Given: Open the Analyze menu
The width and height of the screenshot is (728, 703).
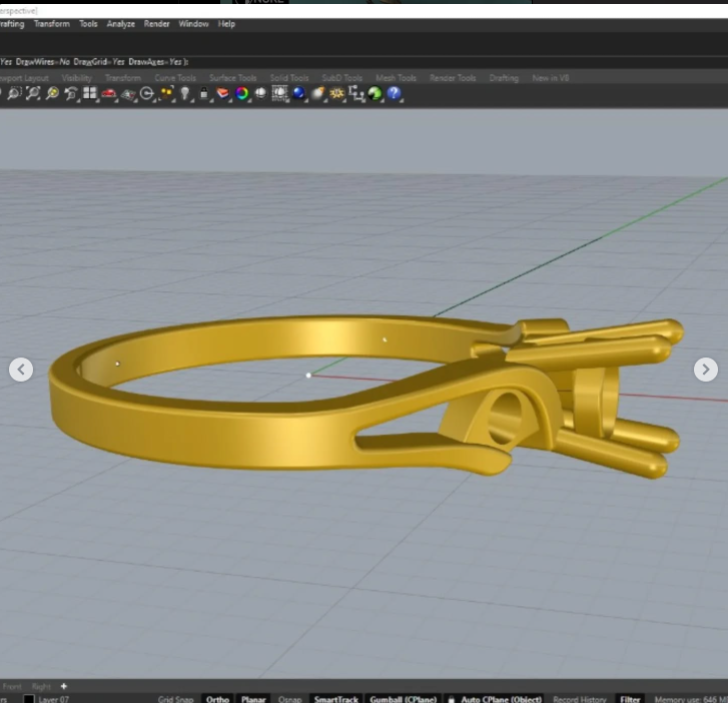Looking at the screenshot, I should [x=120, y=23].
